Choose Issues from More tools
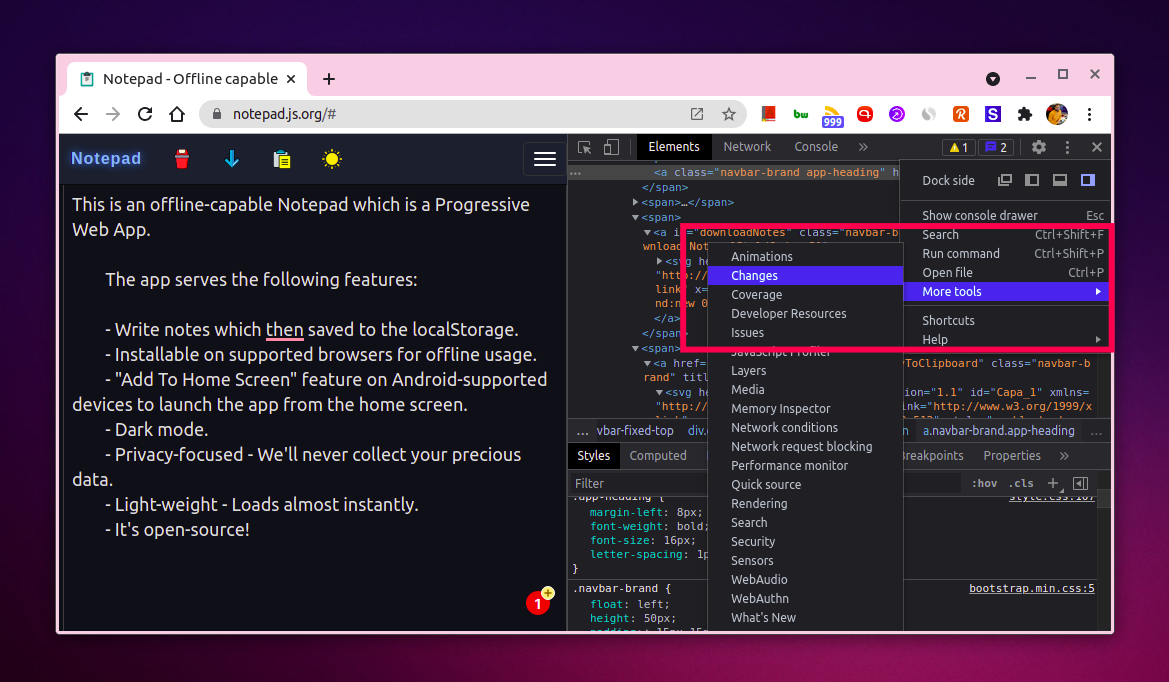Viewport: 1169px width, 682px height. tap(805, 332)
